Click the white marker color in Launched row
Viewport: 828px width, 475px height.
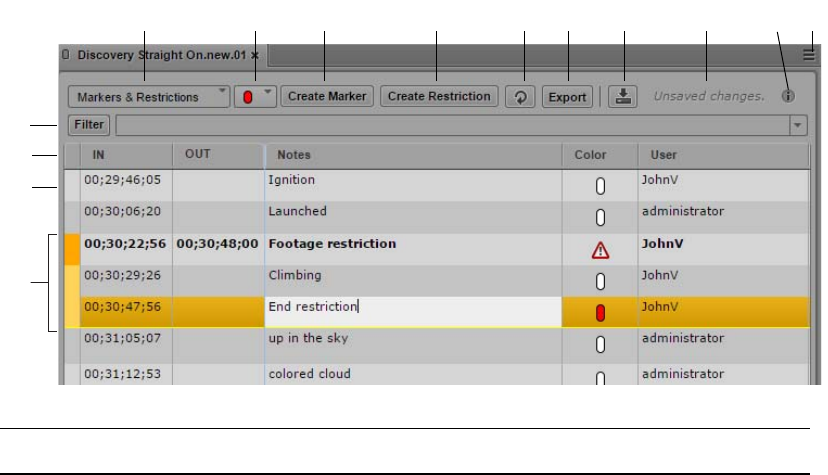600,217
